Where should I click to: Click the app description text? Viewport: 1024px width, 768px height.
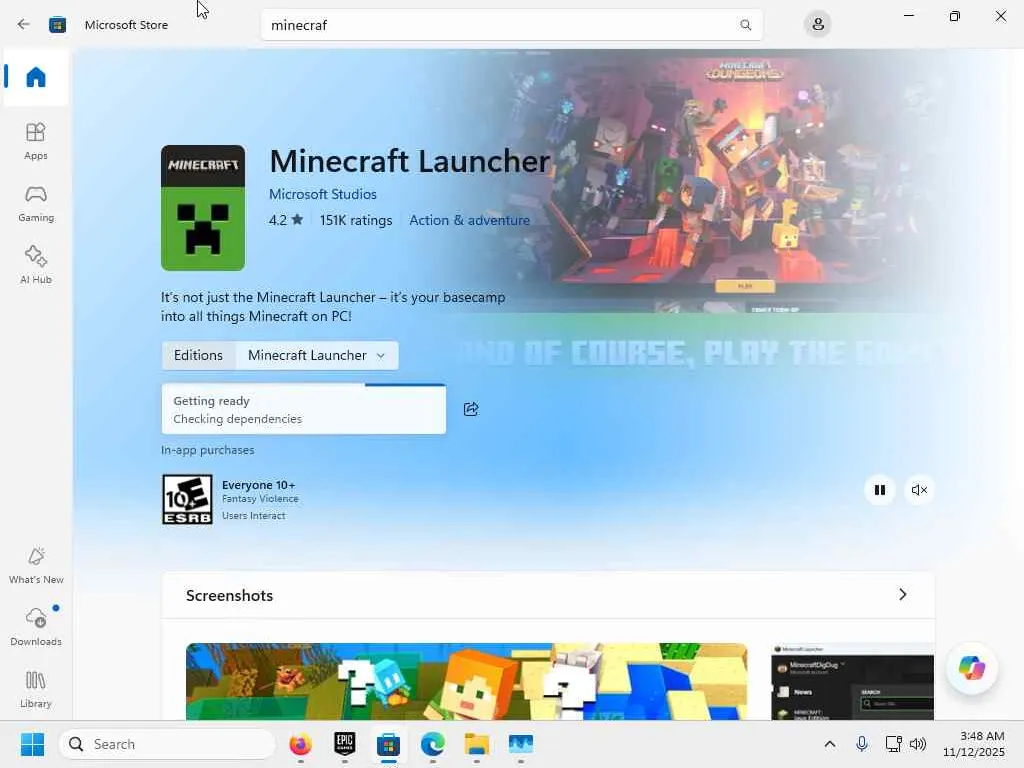click(x=333, y=306)
